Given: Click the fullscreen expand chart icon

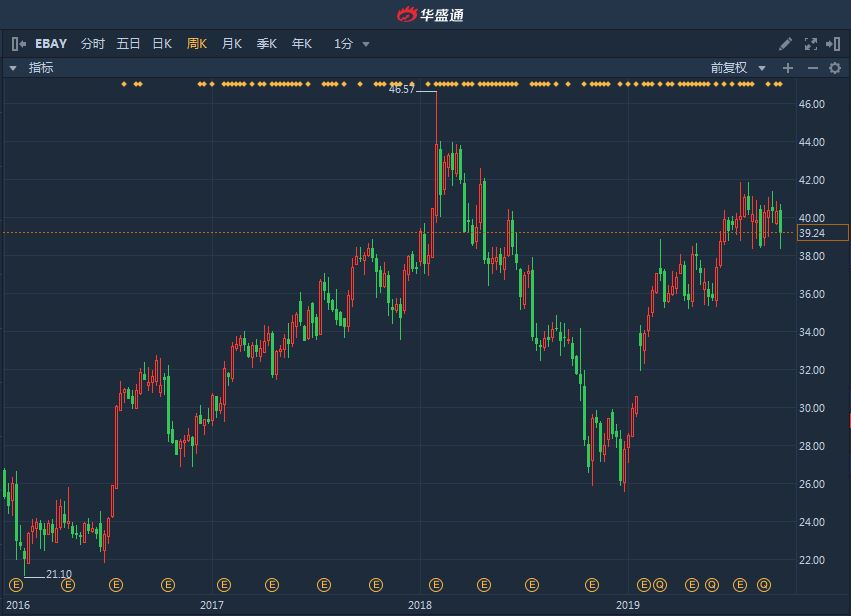Looking at the screenshot, I should [810, 44].
